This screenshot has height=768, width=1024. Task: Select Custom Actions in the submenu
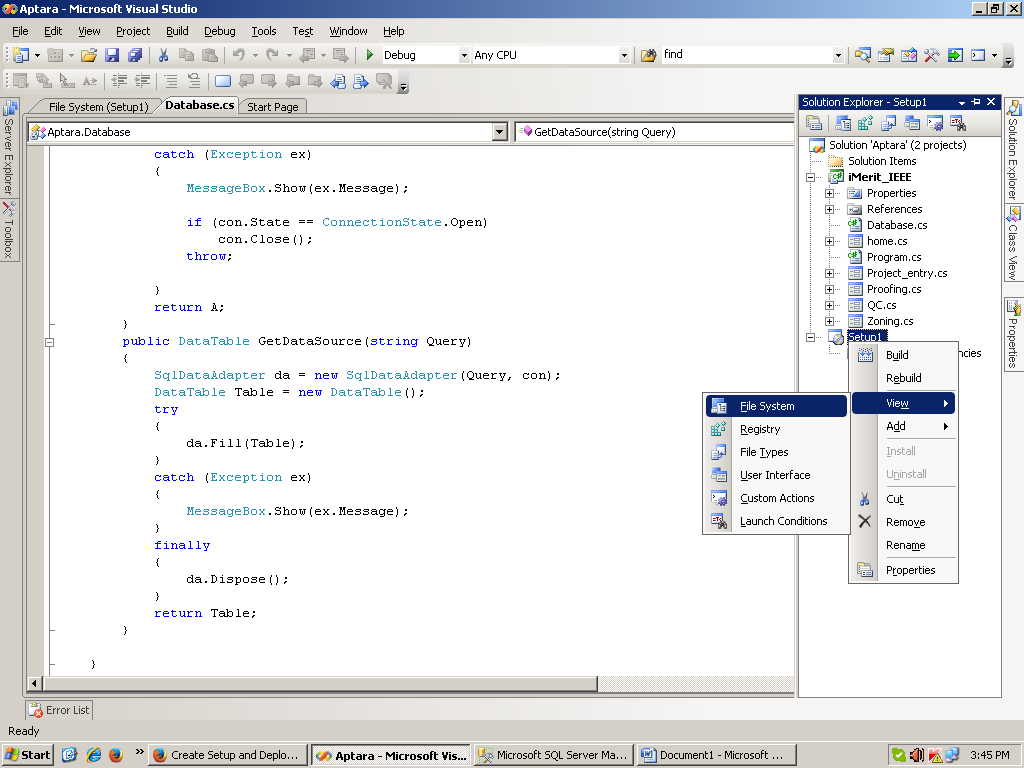(x=776, y=498)
